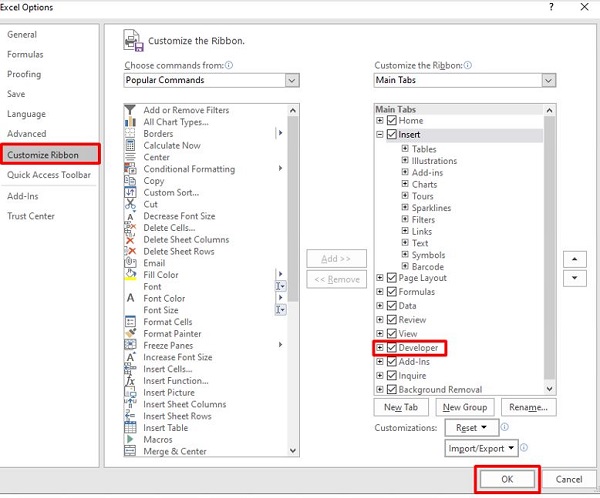
Task: Click info icon beside Choose commands from
Action: click(229, 65)
